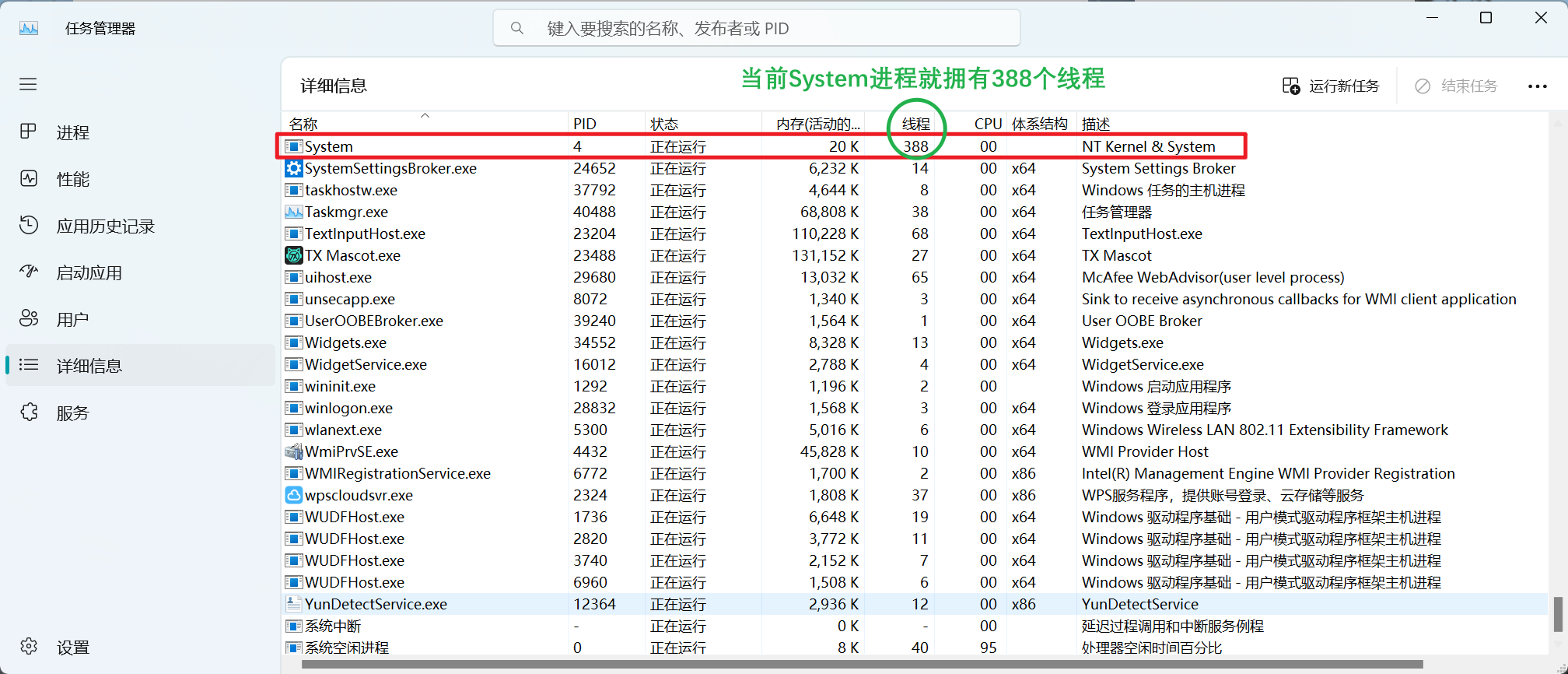
Task: Switch to the 性能 page
Action: click(140, 179)
